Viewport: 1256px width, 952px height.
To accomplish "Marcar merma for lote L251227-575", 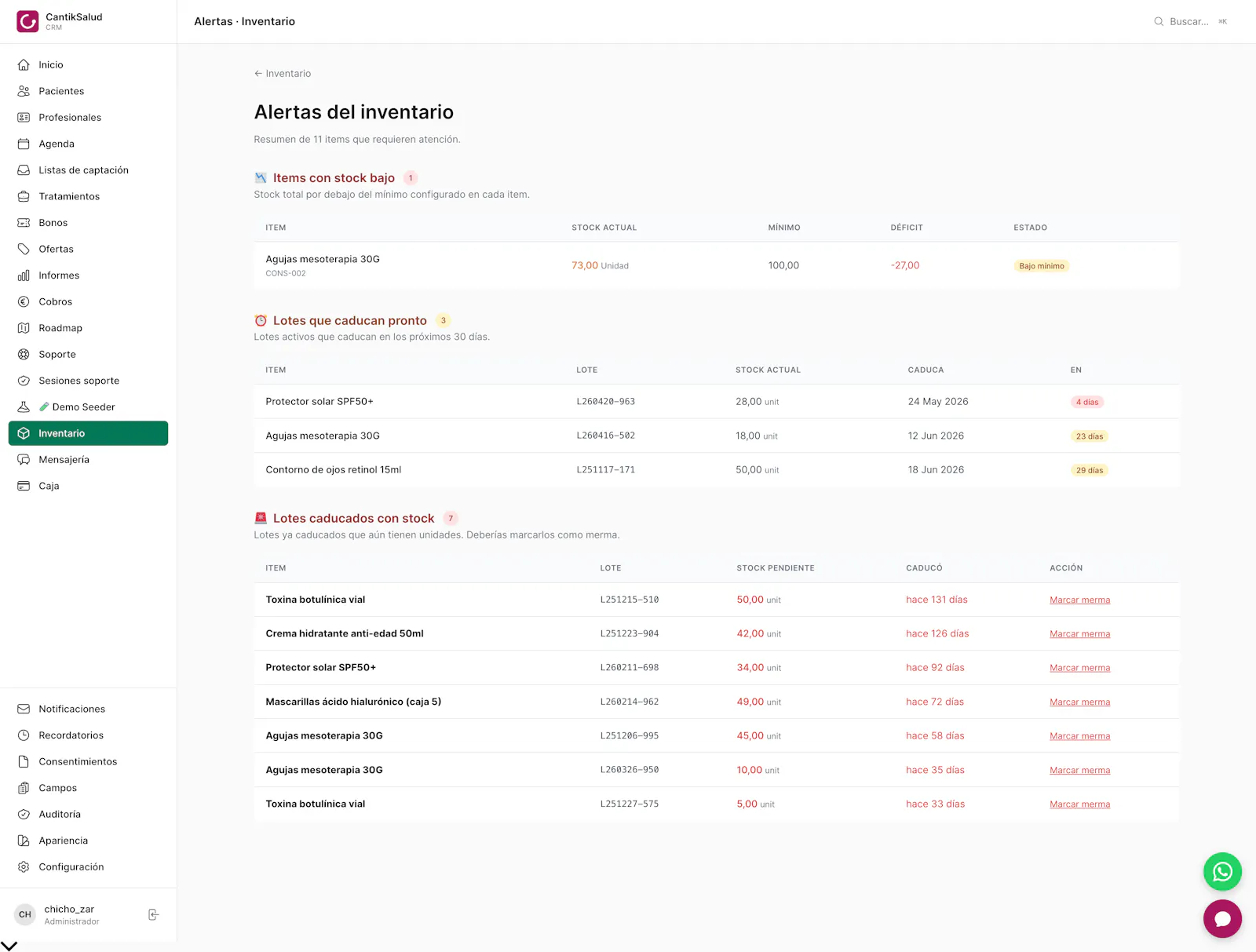I will point(1079,804).
